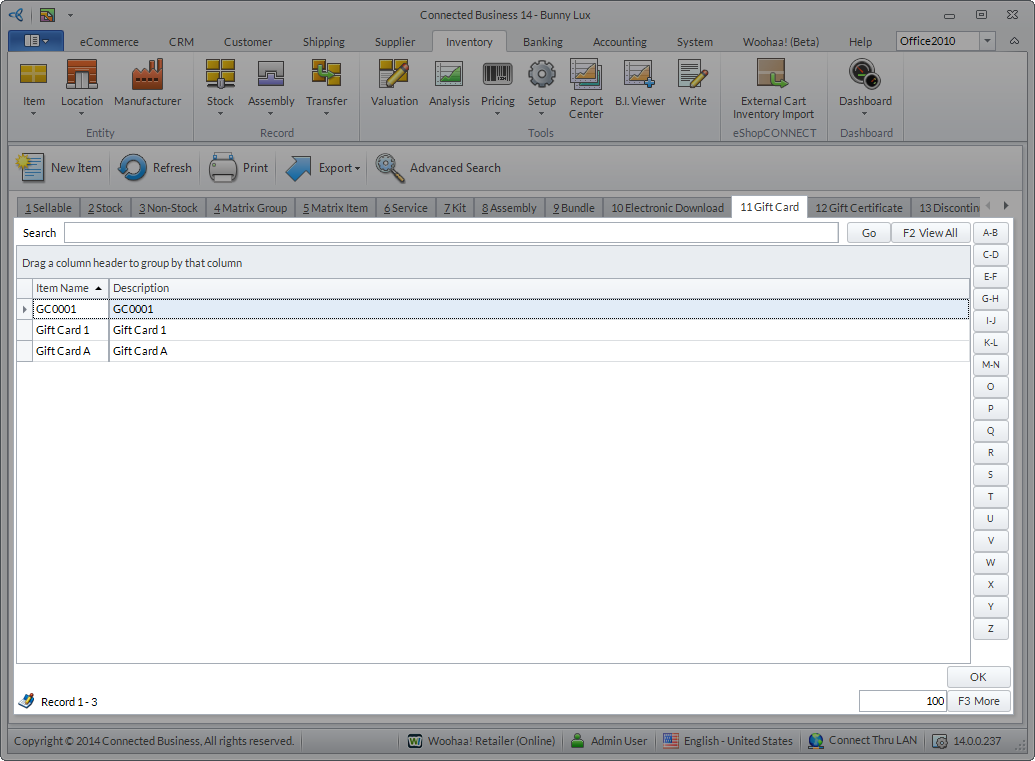Select the 12 Gift Certificate tab
Image resolution: width=1035 pixels, height=761 pixels.
coord(858,208)
